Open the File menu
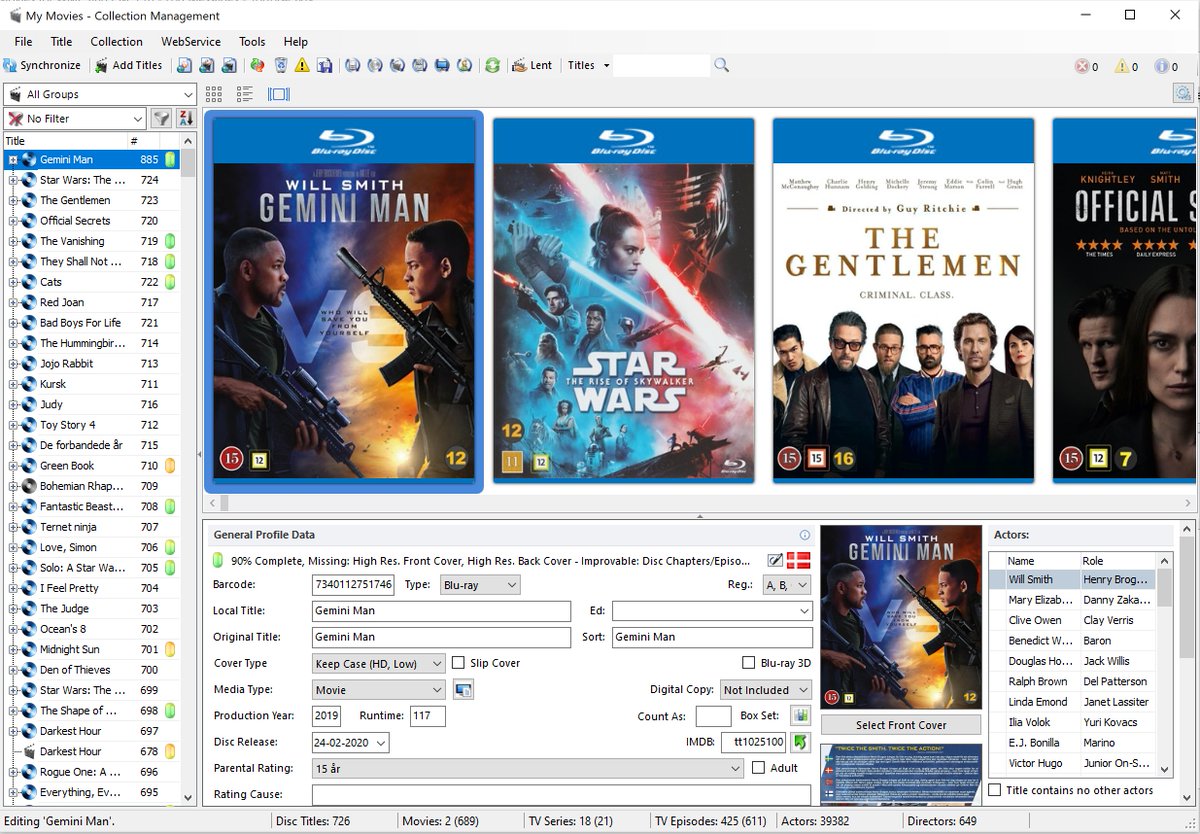 point(23,41)
